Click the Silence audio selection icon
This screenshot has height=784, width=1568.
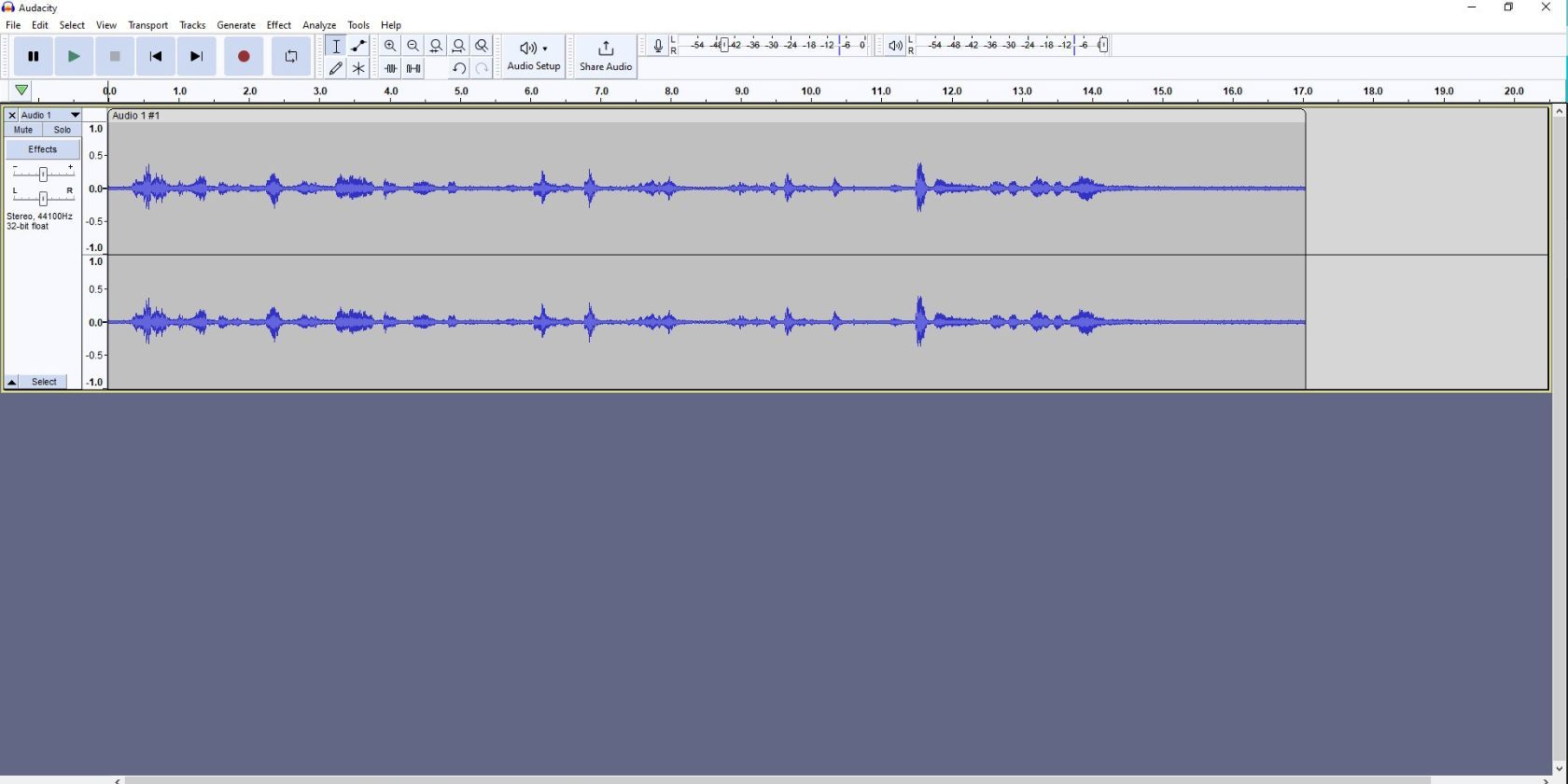click(413, 68)
